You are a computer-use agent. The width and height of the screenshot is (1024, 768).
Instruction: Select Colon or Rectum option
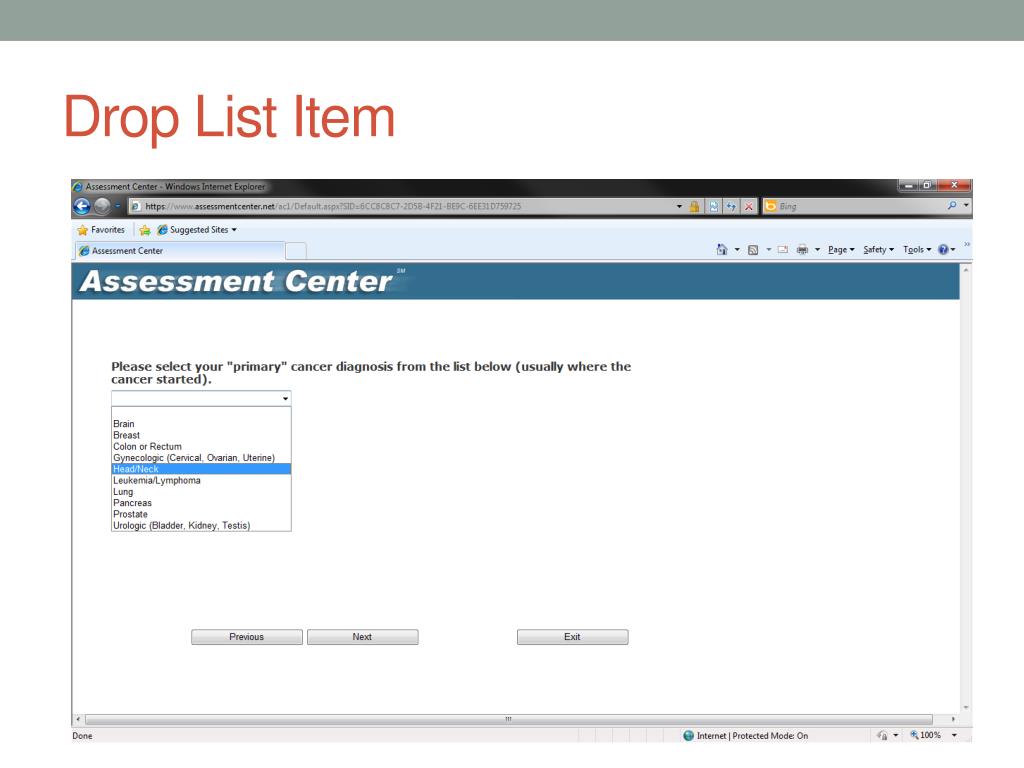coord(201,447)
